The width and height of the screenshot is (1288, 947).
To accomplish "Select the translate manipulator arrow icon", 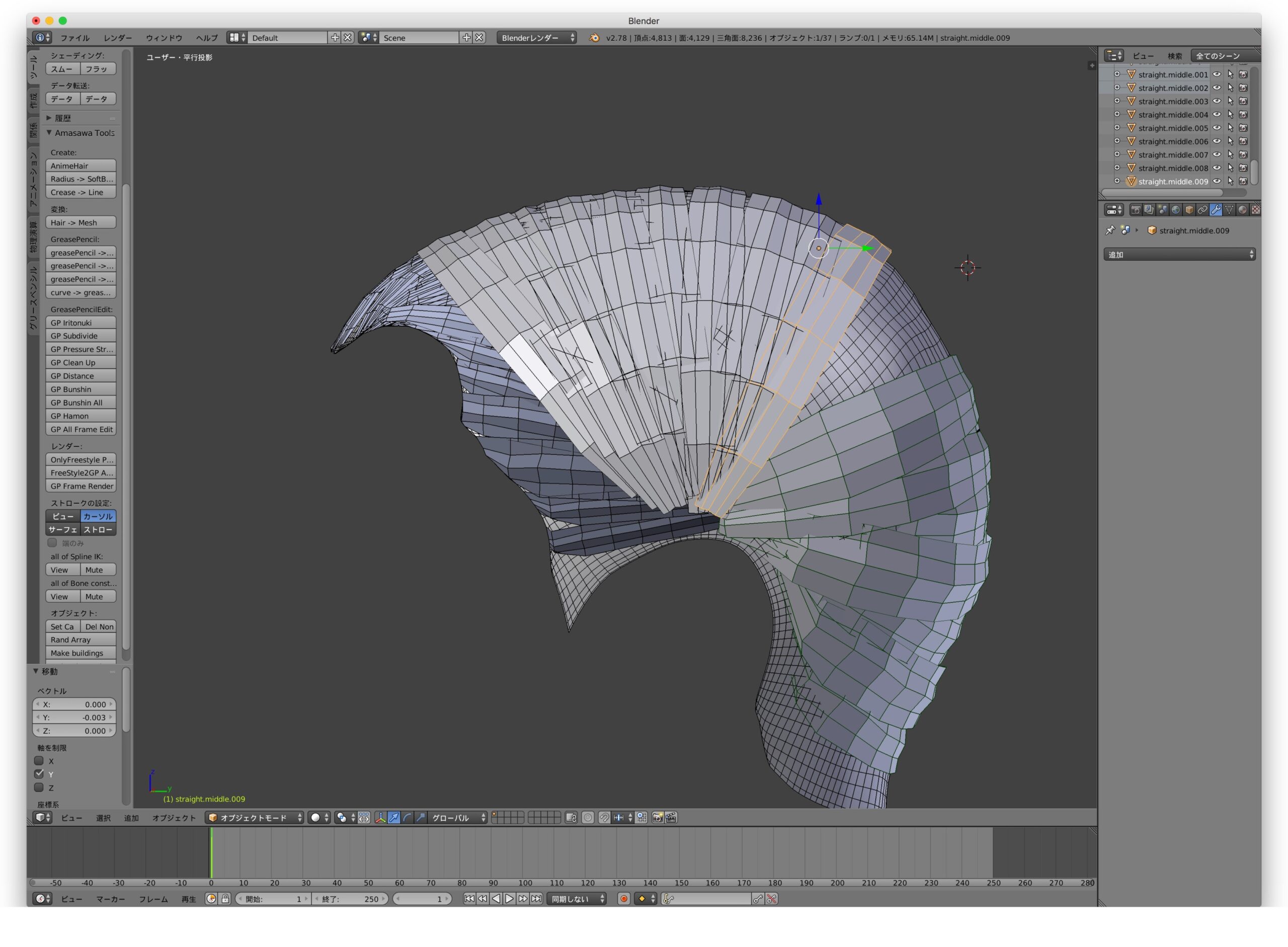I will 394,818.
